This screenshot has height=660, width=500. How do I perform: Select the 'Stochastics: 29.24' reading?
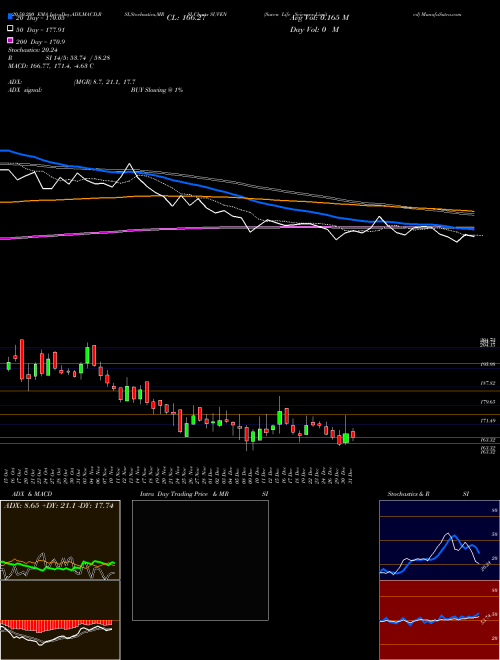tap(31, 50)
